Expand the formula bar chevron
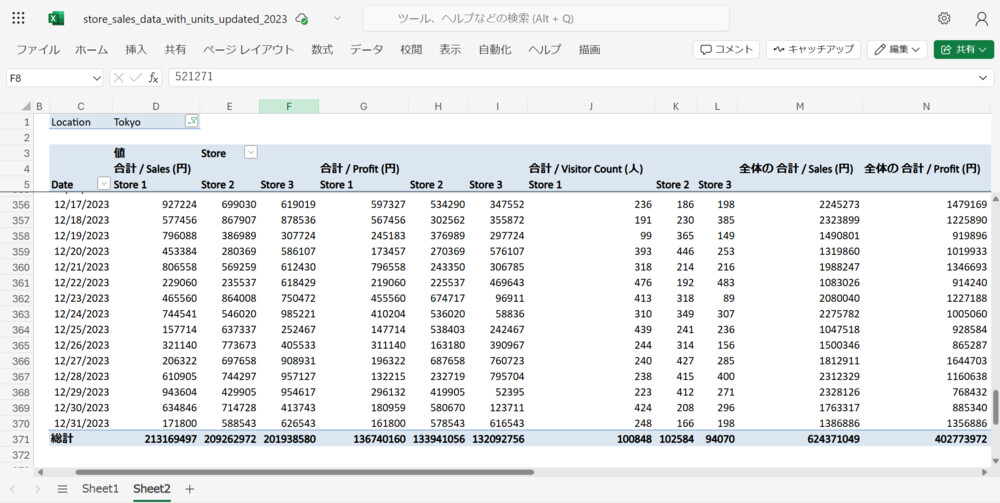Image resolution: width=1000 pixels, height=503 pixels. point(984,77)
